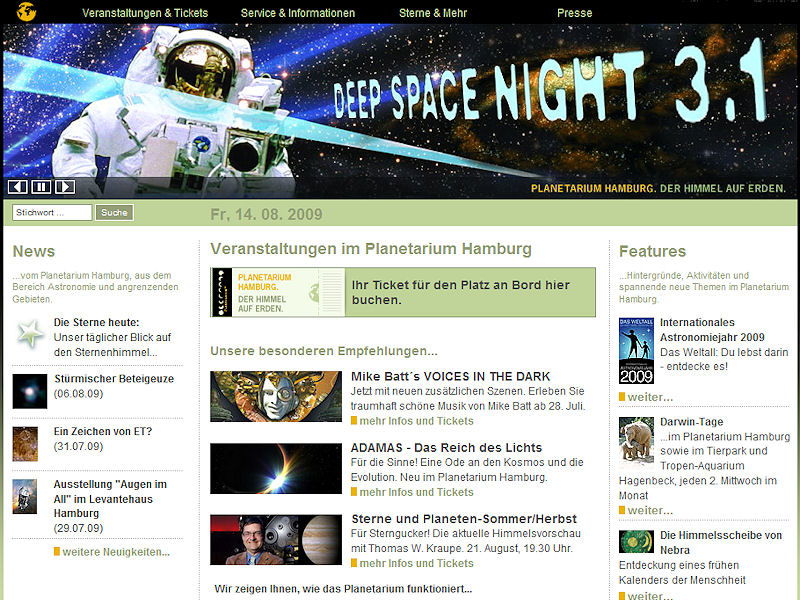Screen dimensions: 800x600
Task: Open mehr Infos und Tickets for ADAMAS
Action: click(x=416, y=492)
